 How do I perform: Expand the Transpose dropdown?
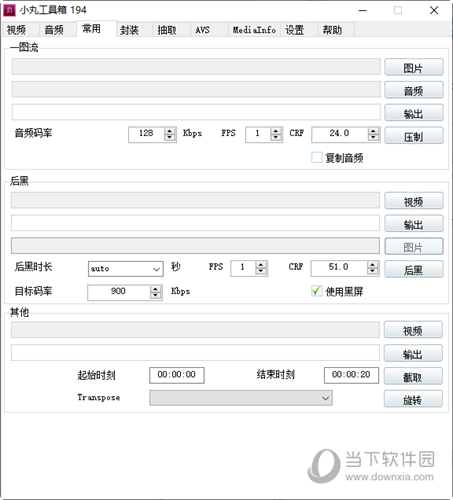[x=241, y=398]
